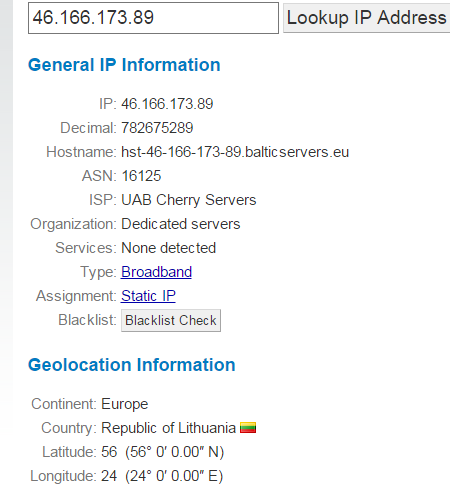450x499 pixels.
Task: Open the Broadband type link
Action: pyautogui.click(x=156, y=272)
